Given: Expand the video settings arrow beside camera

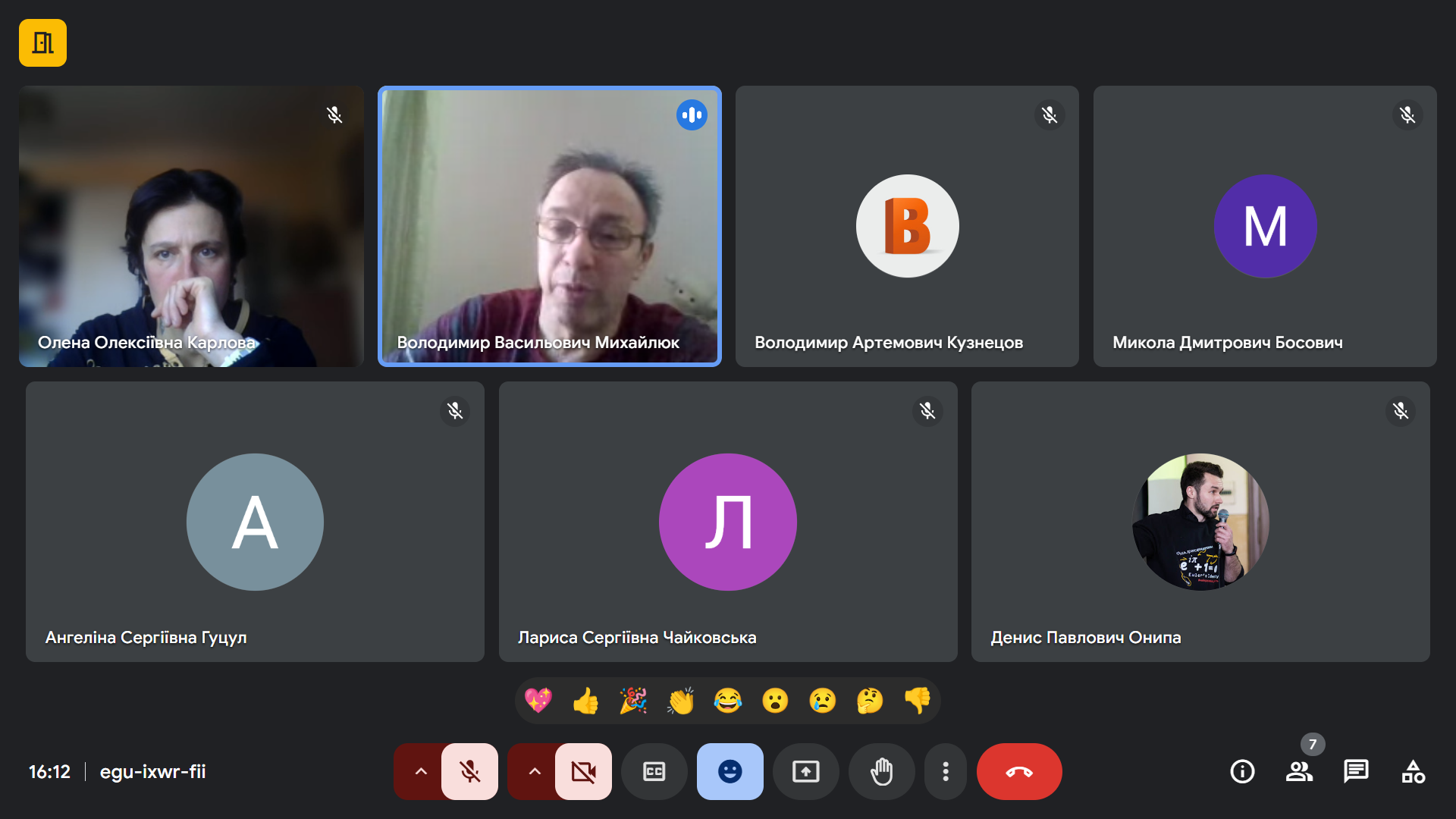Looking at the screenshot, I should pos(535,771).
